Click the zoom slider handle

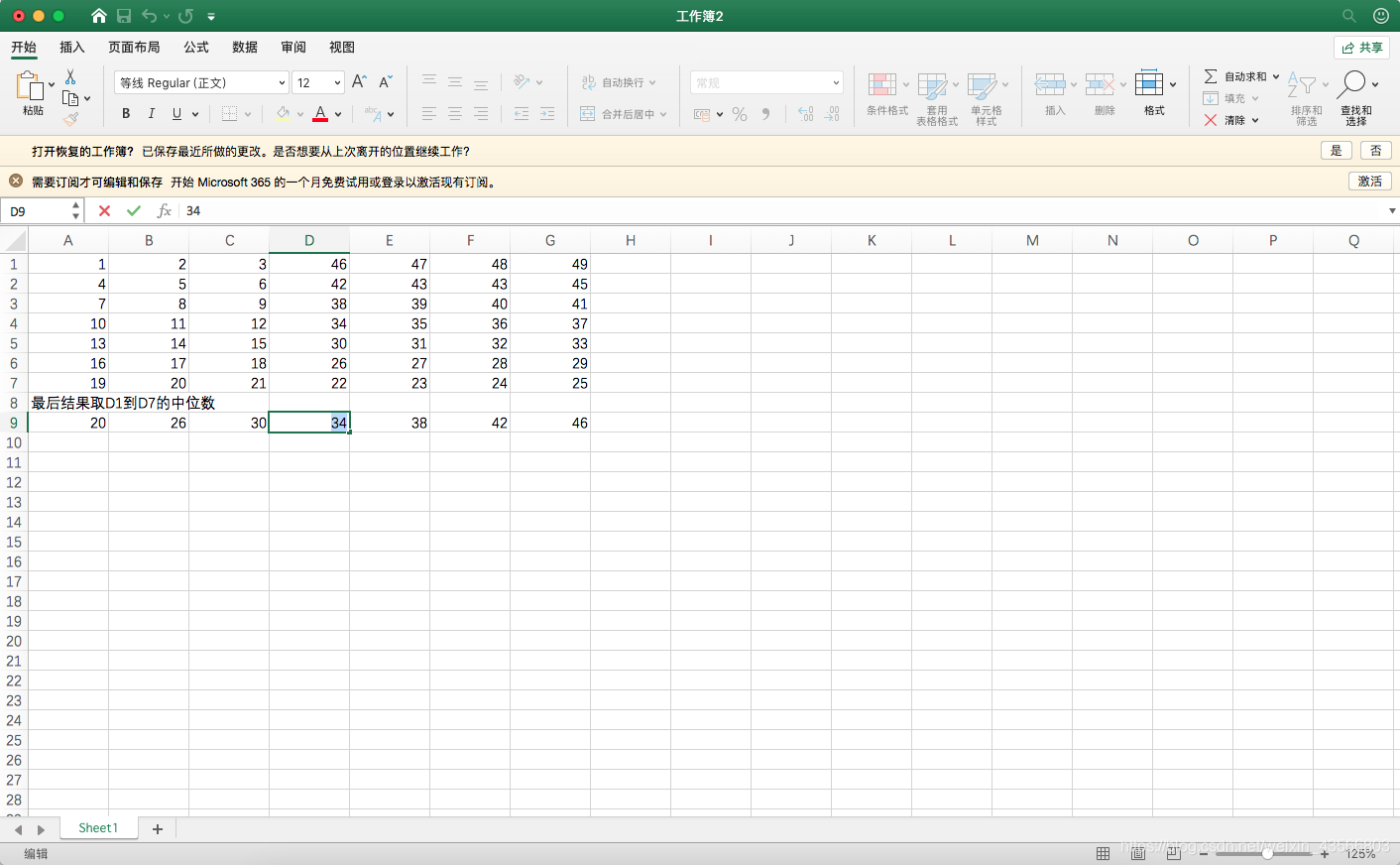(1267, 853)
